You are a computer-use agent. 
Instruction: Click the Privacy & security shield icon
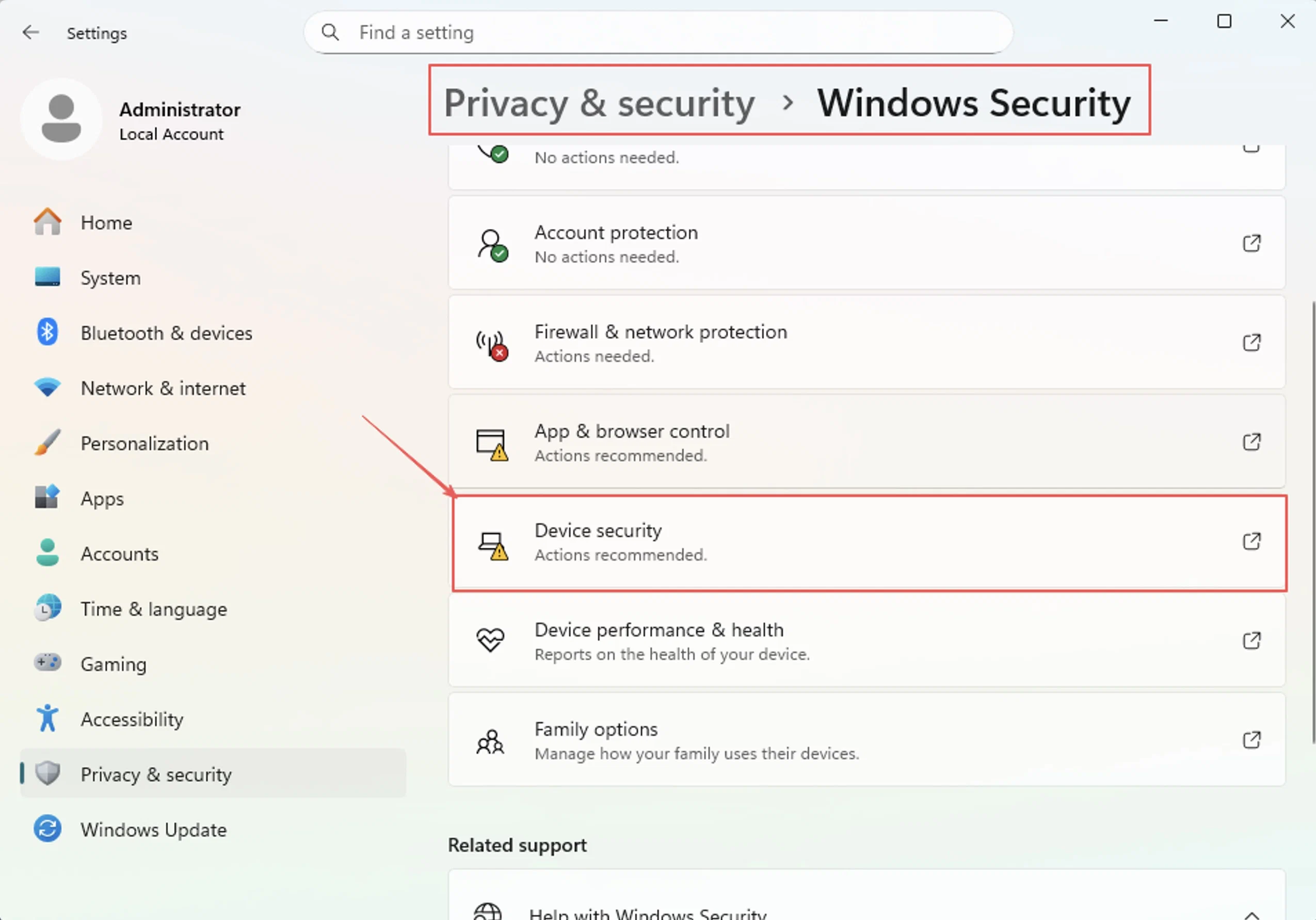[x=47, y=773]
